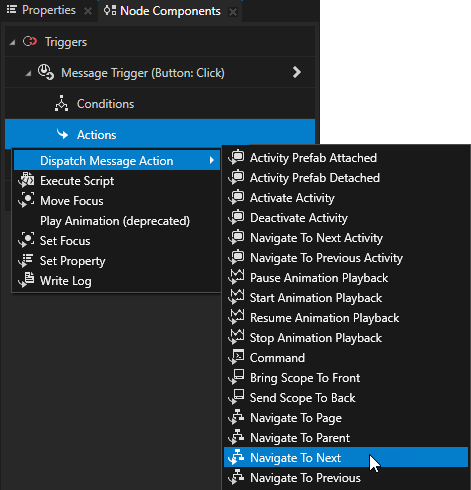The width and height of the screenshot is (471, 490).
Task: Click the Navigate To Previous icon
Action: pyautogui.click(x=236, y=477)
